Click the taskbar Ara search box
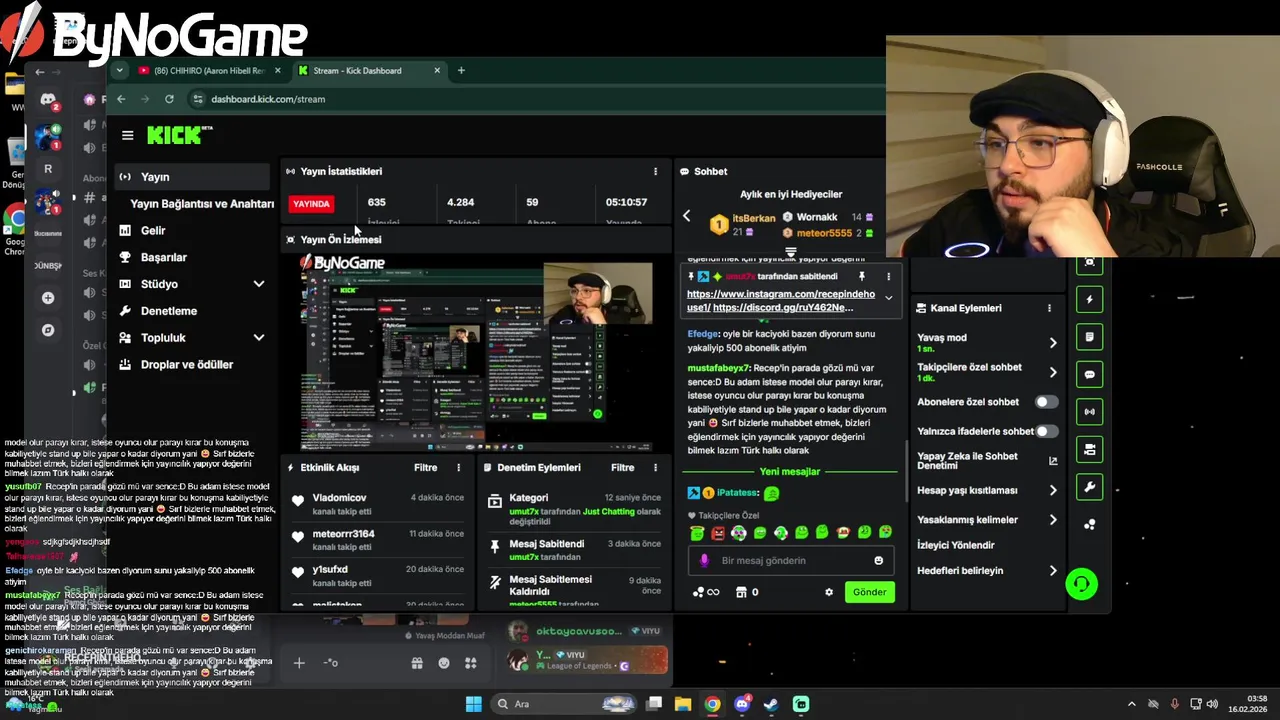 point(566,704)
